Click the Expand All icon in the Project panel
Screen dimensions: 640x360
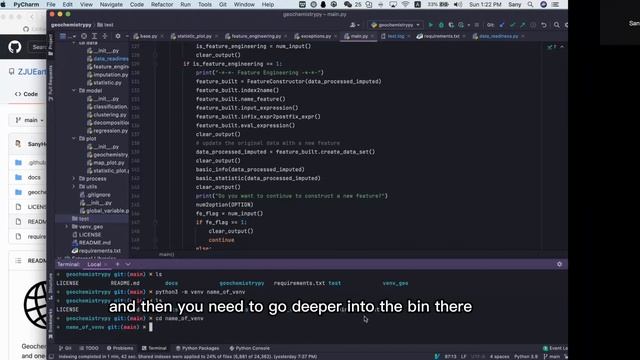[x=94, y=36]
